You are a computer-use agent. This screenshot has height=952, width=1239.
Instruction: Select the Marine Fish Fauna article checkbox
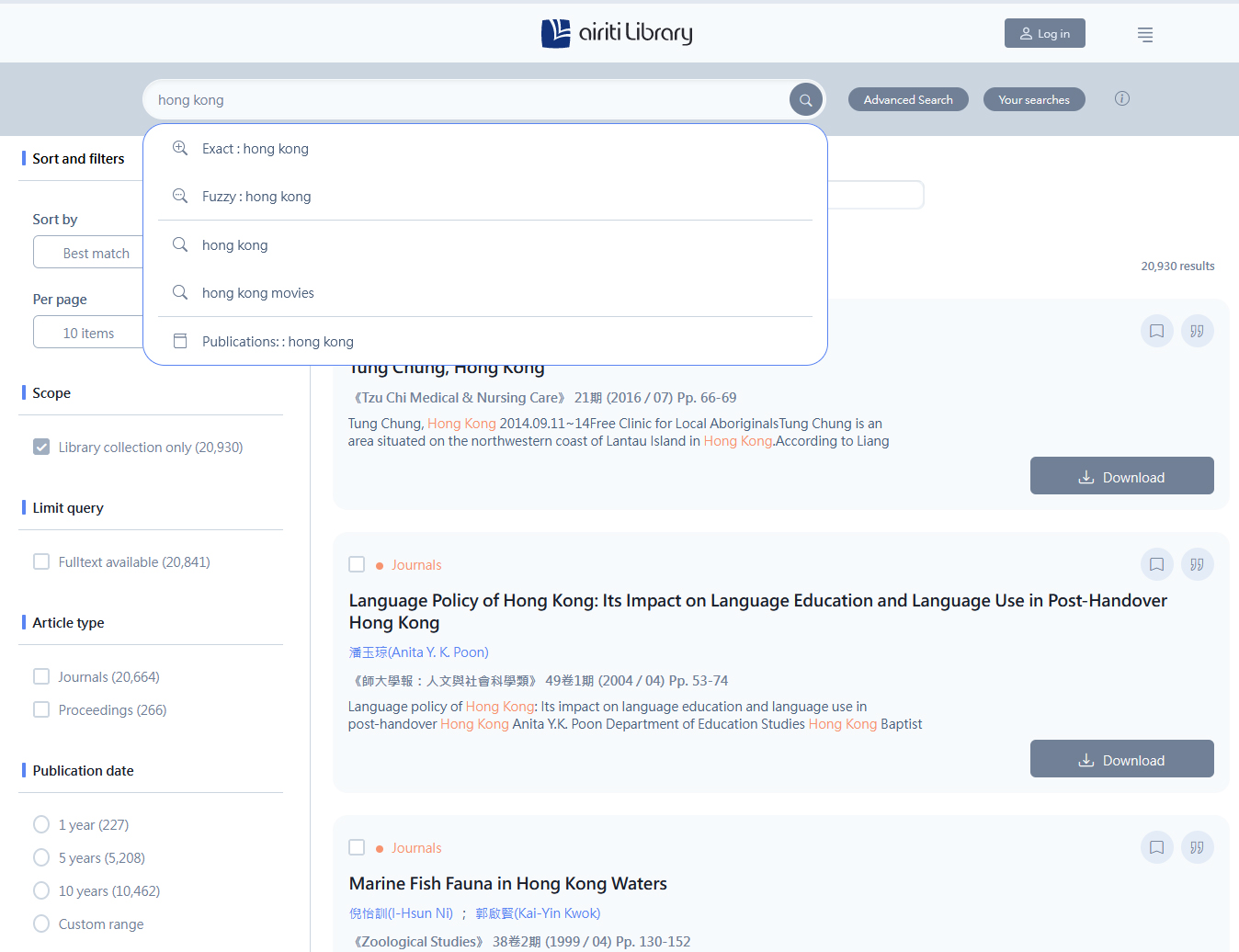click(x=357, y=847)
